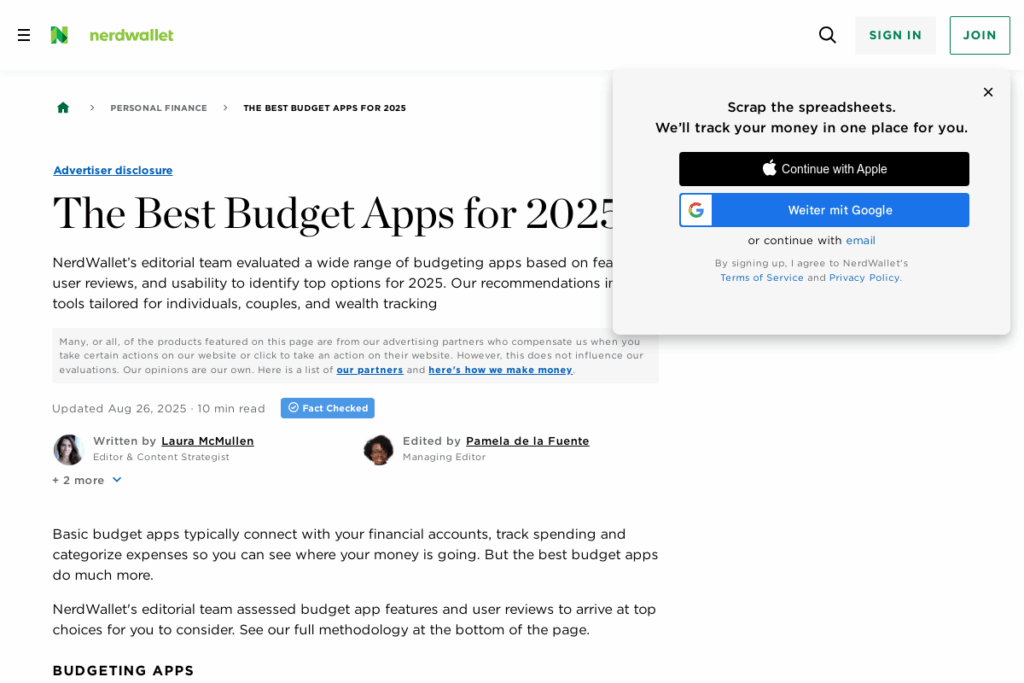
Task: Click the SIGN IN button
Action: click(895, 35)
